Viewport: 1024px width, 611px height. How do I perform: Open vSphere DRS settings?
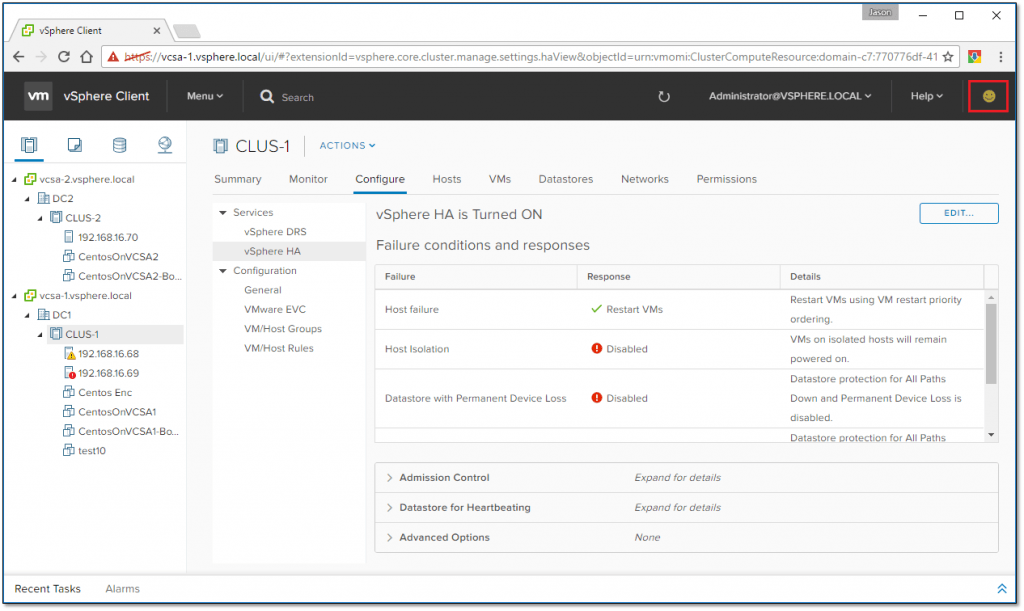point(275,232)
